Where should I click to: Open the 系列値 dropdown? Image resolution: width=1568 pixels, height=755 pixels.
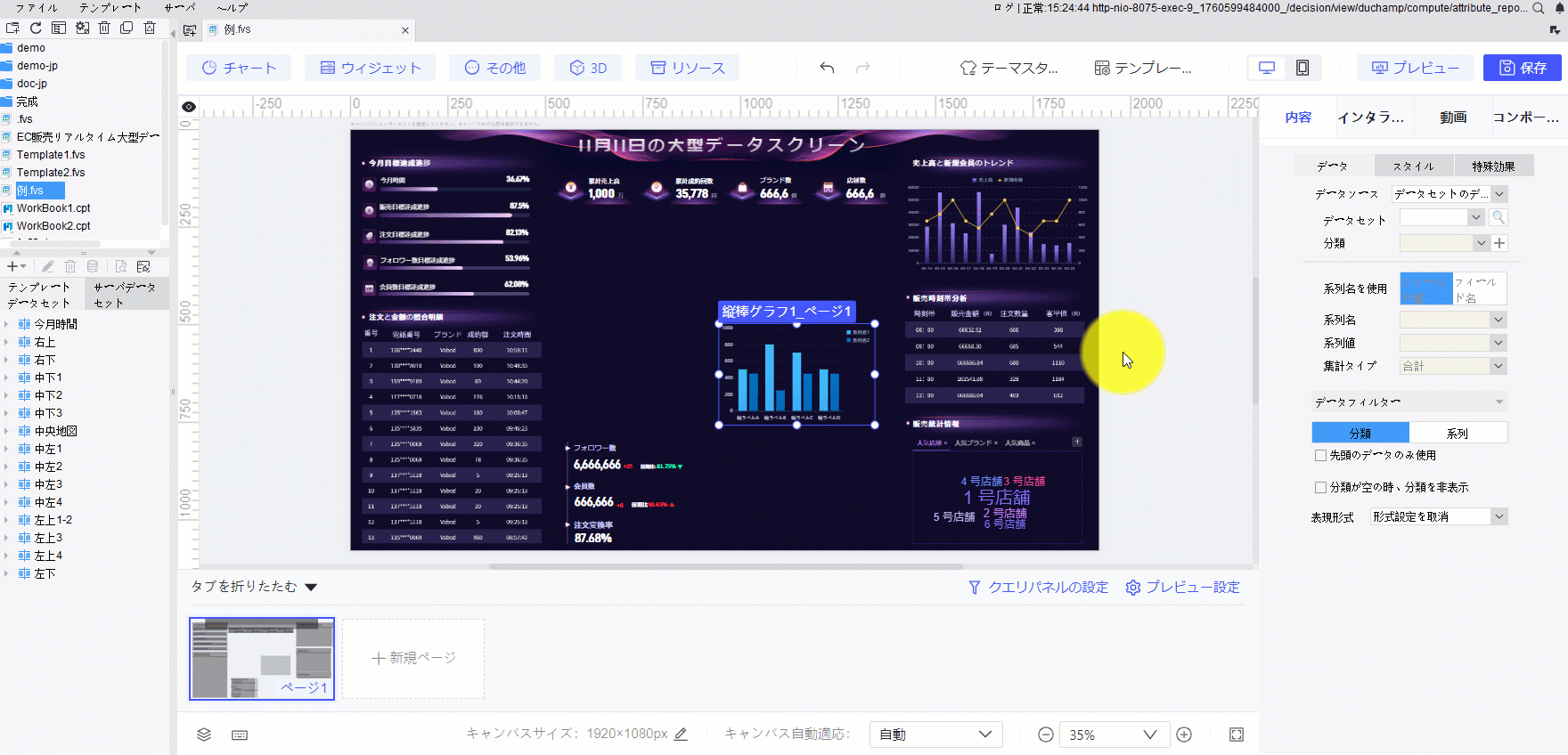pos(1453,343)
